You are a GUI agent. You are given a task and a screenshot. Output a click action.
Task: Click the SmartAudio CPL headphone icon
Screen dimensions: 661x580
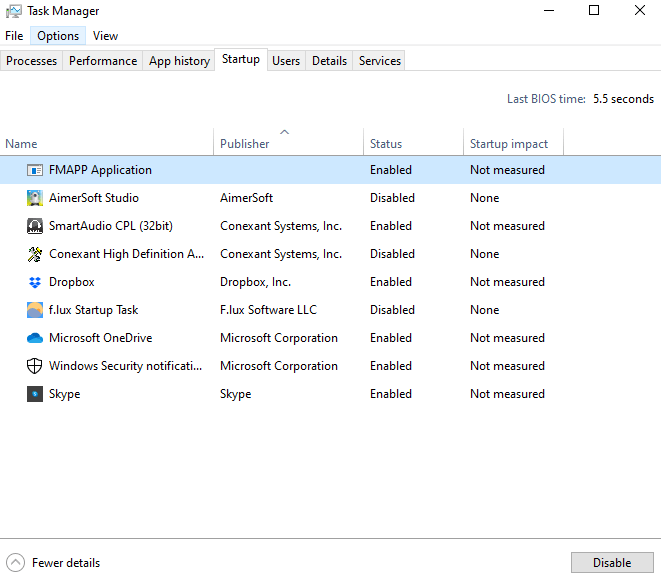(35, 226)
